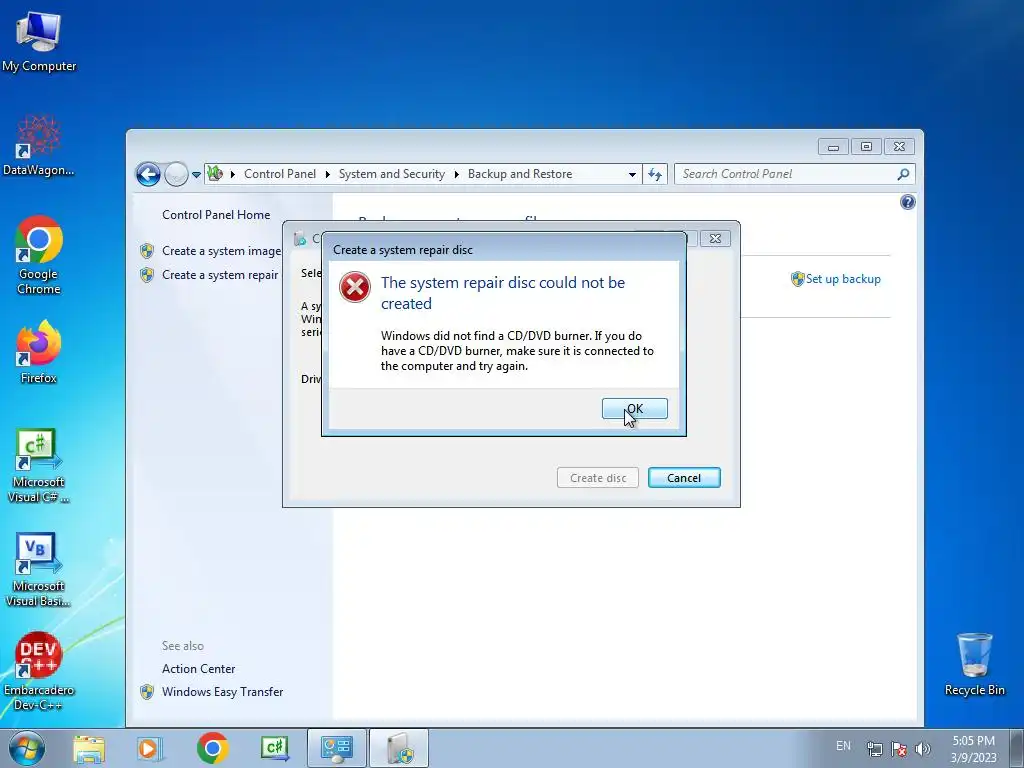Click the red error icon in dialog
The image size is (1024, 768).
(x=355, y=287)
